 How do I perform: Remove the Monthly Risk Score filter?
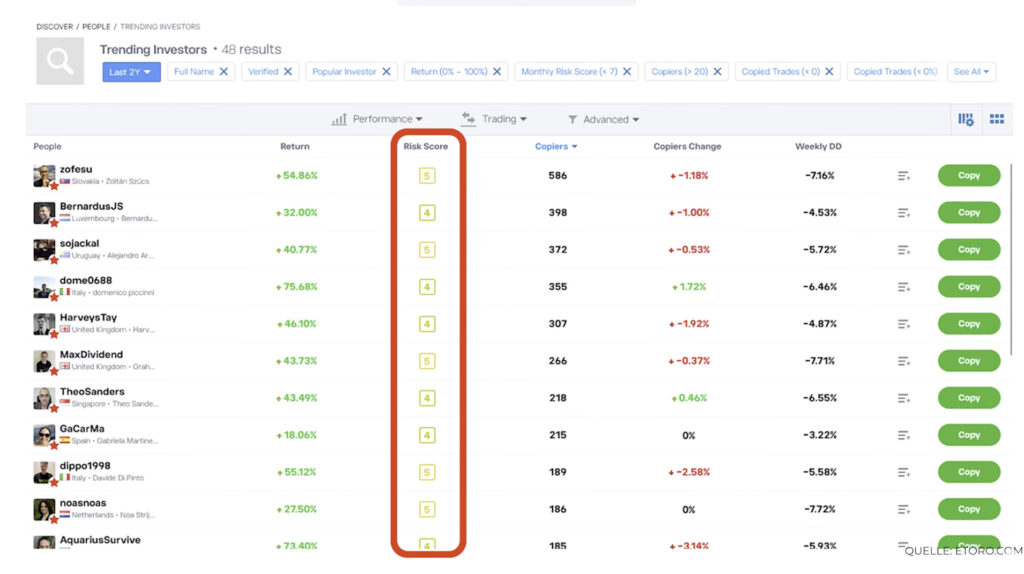click(x=627, y=72)
